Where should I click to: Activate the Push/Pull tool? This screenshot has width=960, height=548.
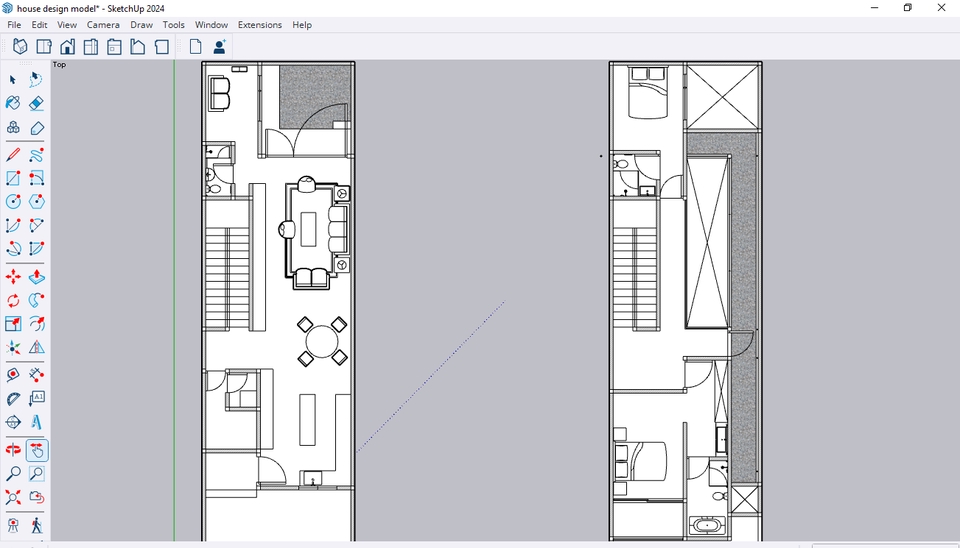tap(36, 277)
